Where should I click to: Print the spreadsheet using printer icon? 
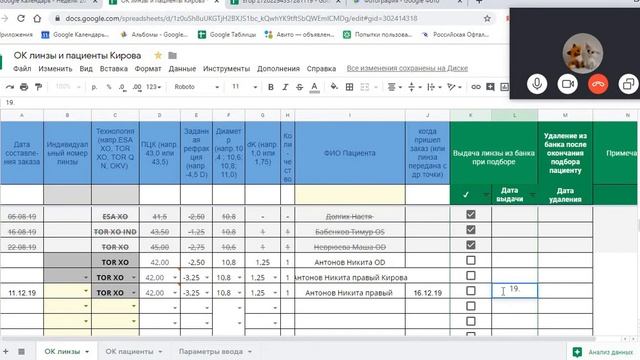tap(24, 87)
